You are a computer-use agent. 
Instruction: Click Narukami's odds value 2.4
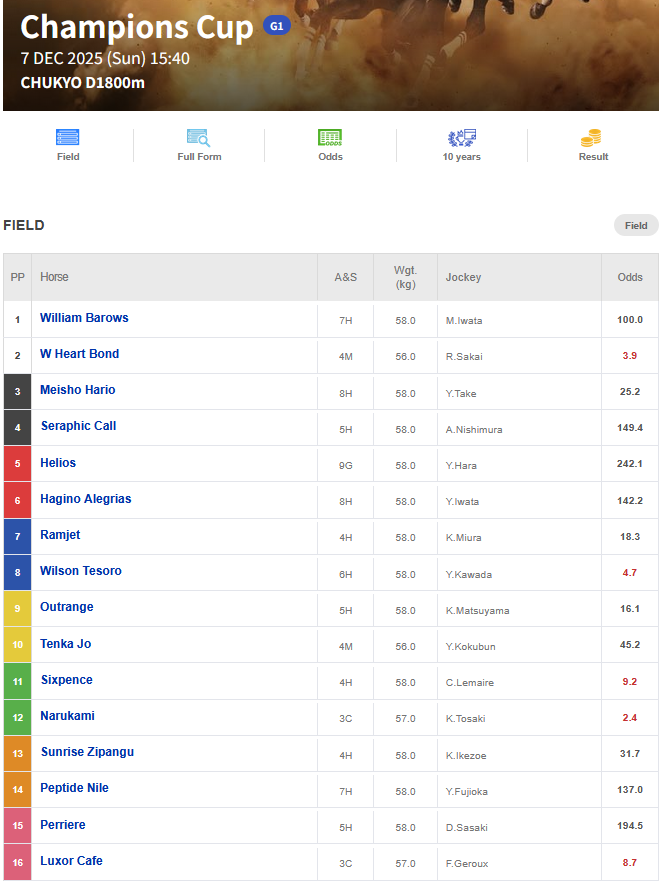tap(630, 718)
